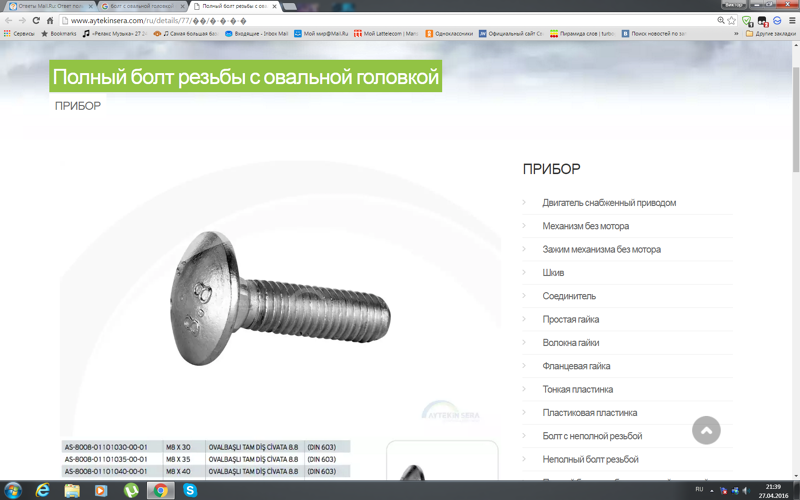Select the Полный болт резьбы tab
This screenshot has width=800, height=500.
click(x=233, y=6)
